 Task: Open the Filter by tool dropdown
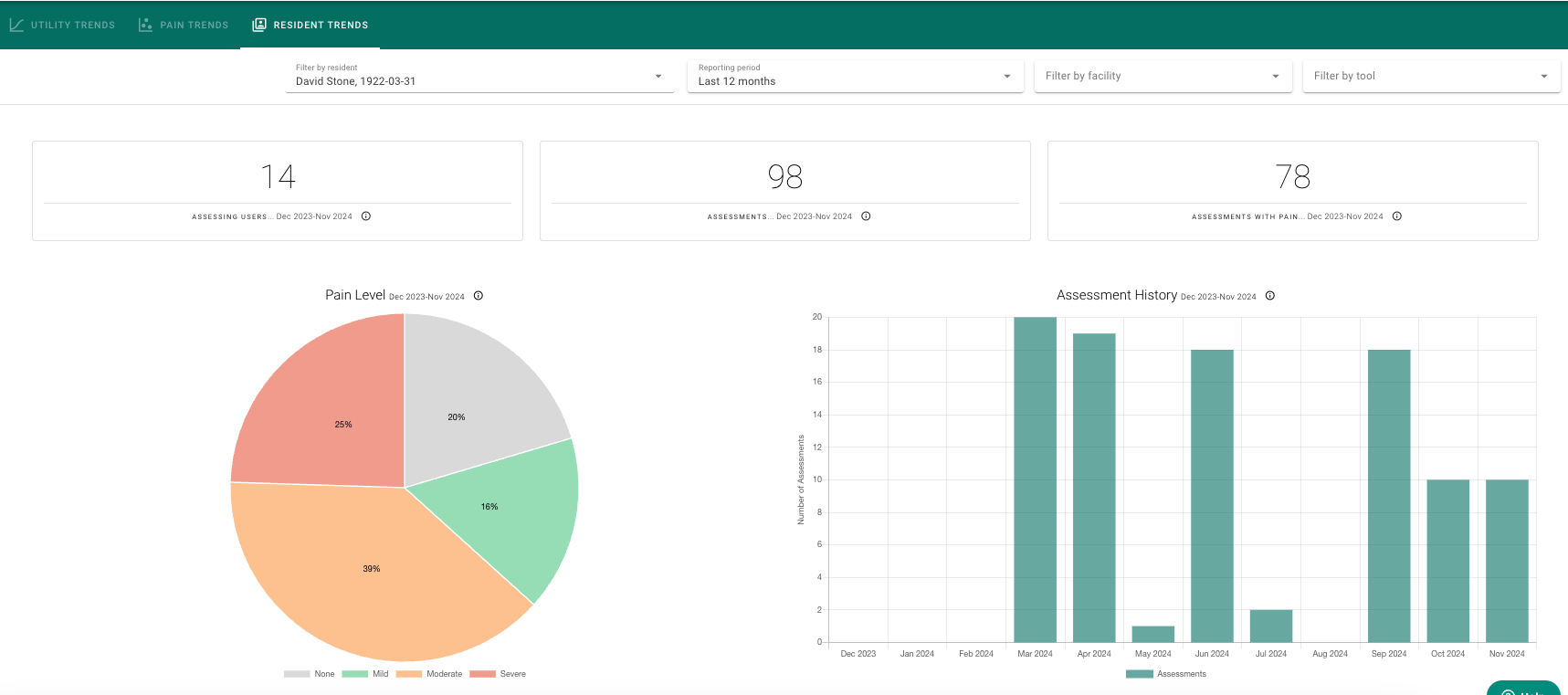(x=1431, y=76)
